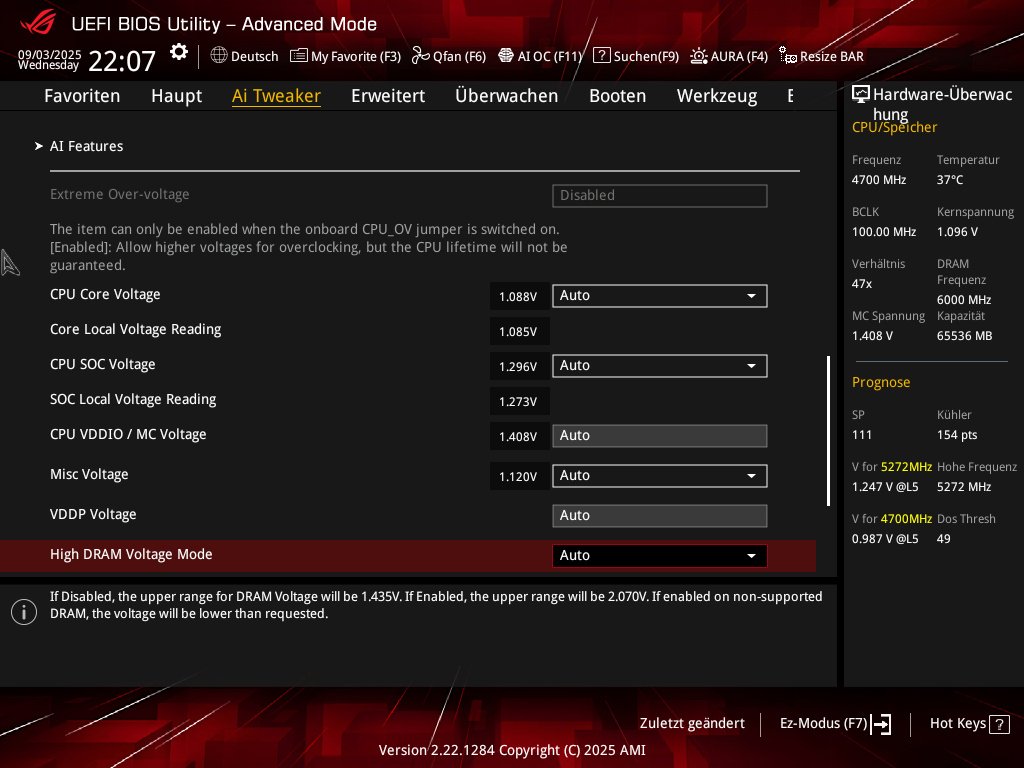Switch to the Haupt tab

click(176, 96)
